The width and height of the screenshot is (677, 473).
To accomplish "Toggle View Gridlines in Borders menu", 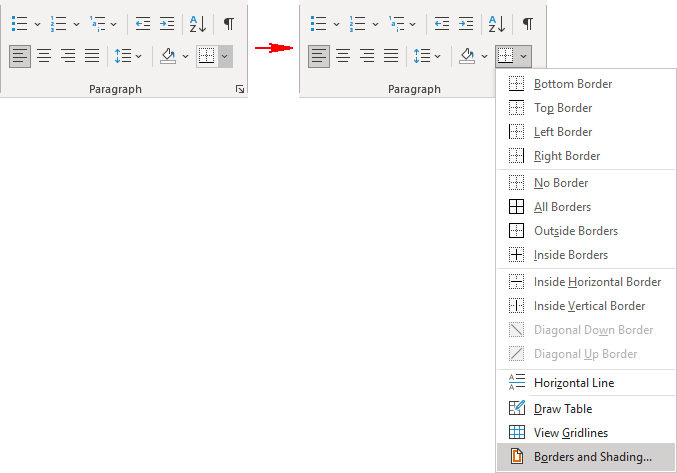I will [585, 433].
